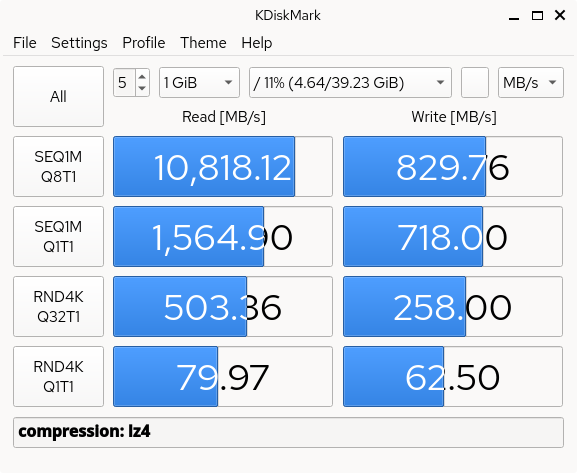This screenshot has width=577, height=473.
Task: Open the File menu
Action: [25, 43]
